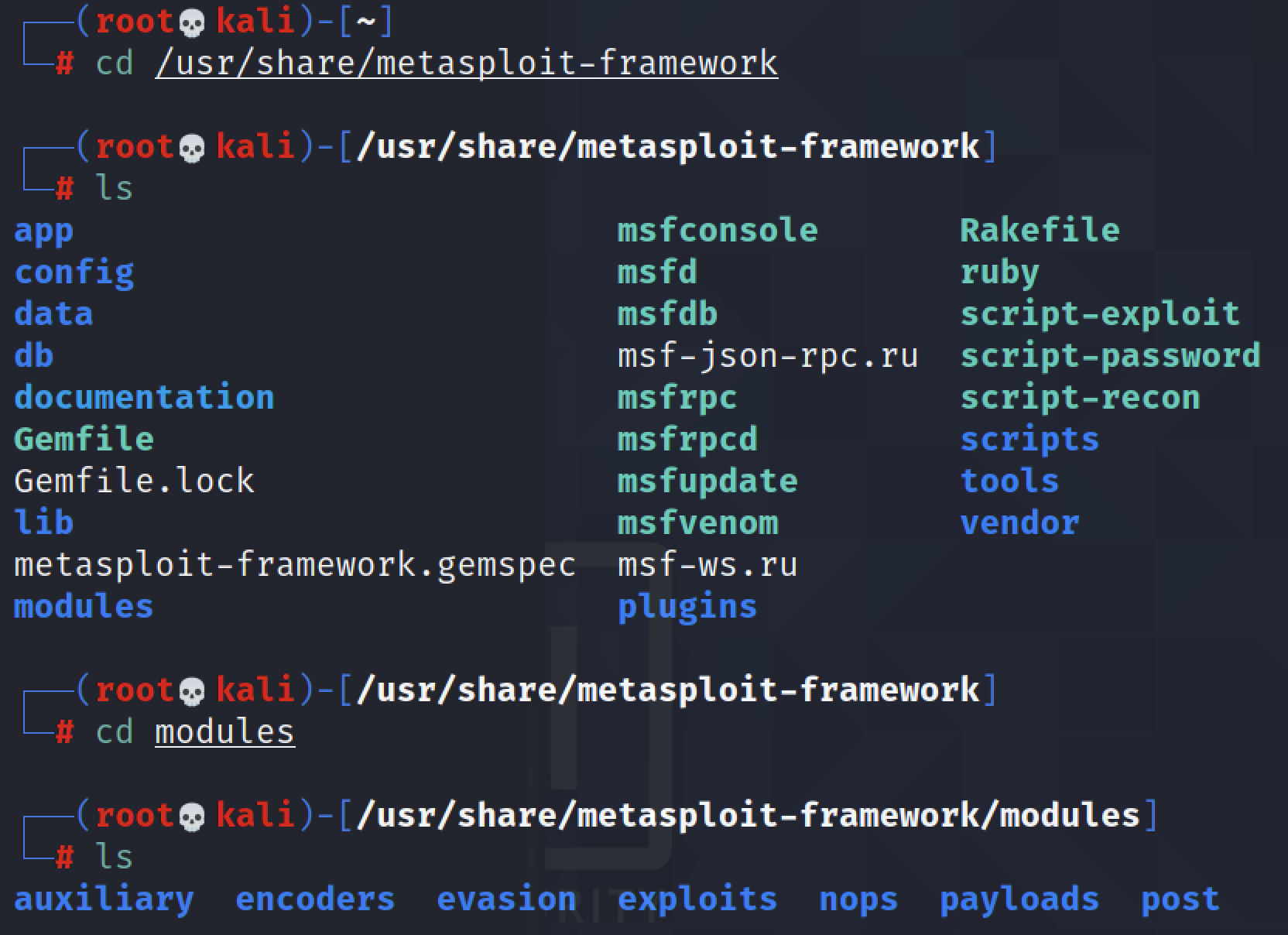Click the underlined 'modules' argument after cd
The width and height of the screenshot is (1288, 935).
pos(224,732)
